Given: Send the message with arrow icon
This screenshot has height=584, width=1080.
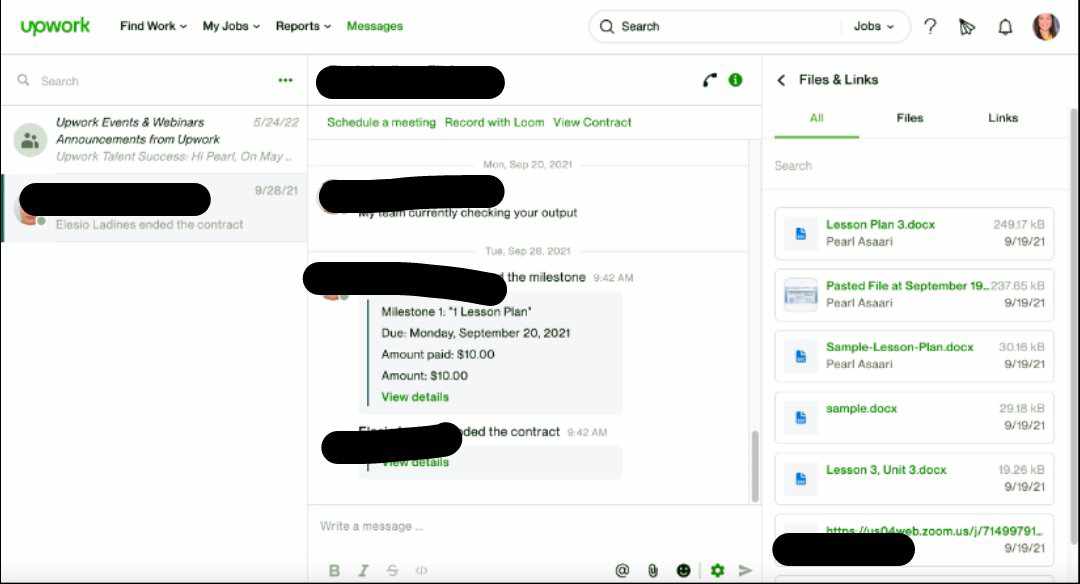Looking at the screenshot, I should [x=745, y=570].
